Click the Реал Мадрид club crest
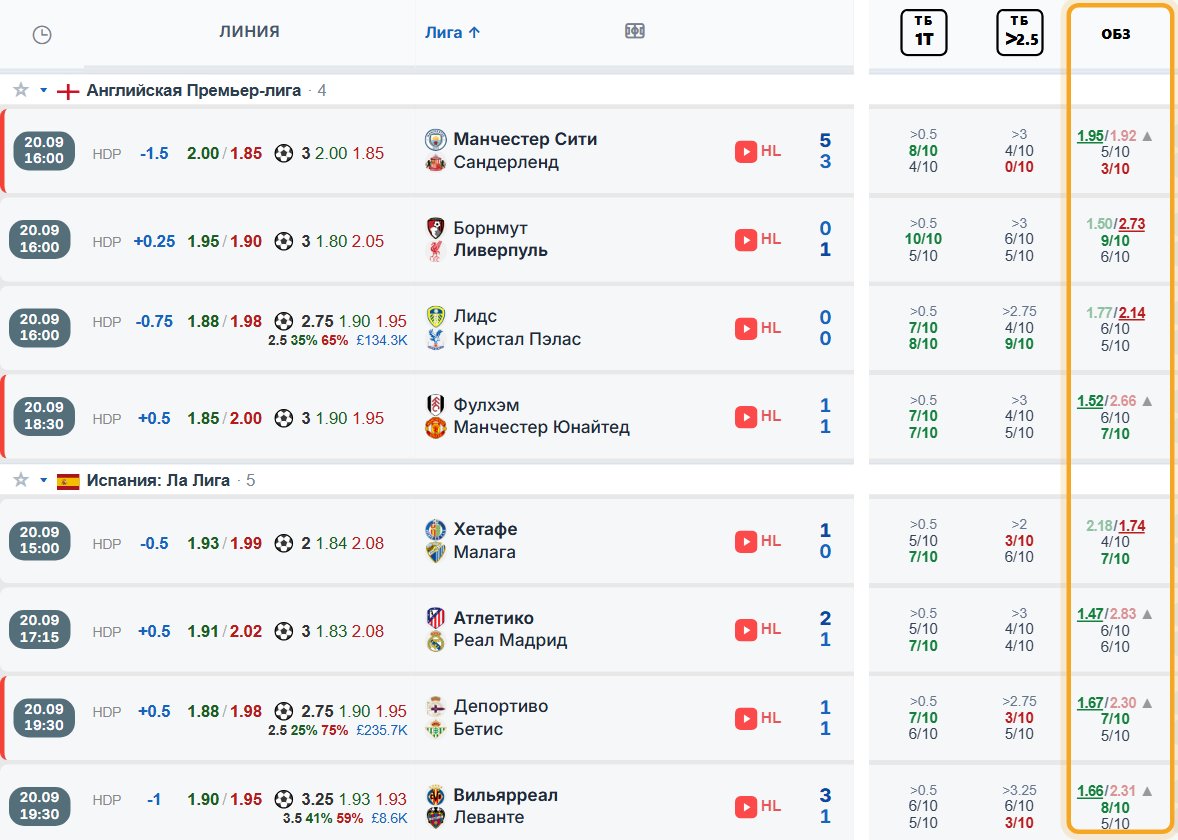Screen dimensions: 1178x840 [x=436, y=641]
